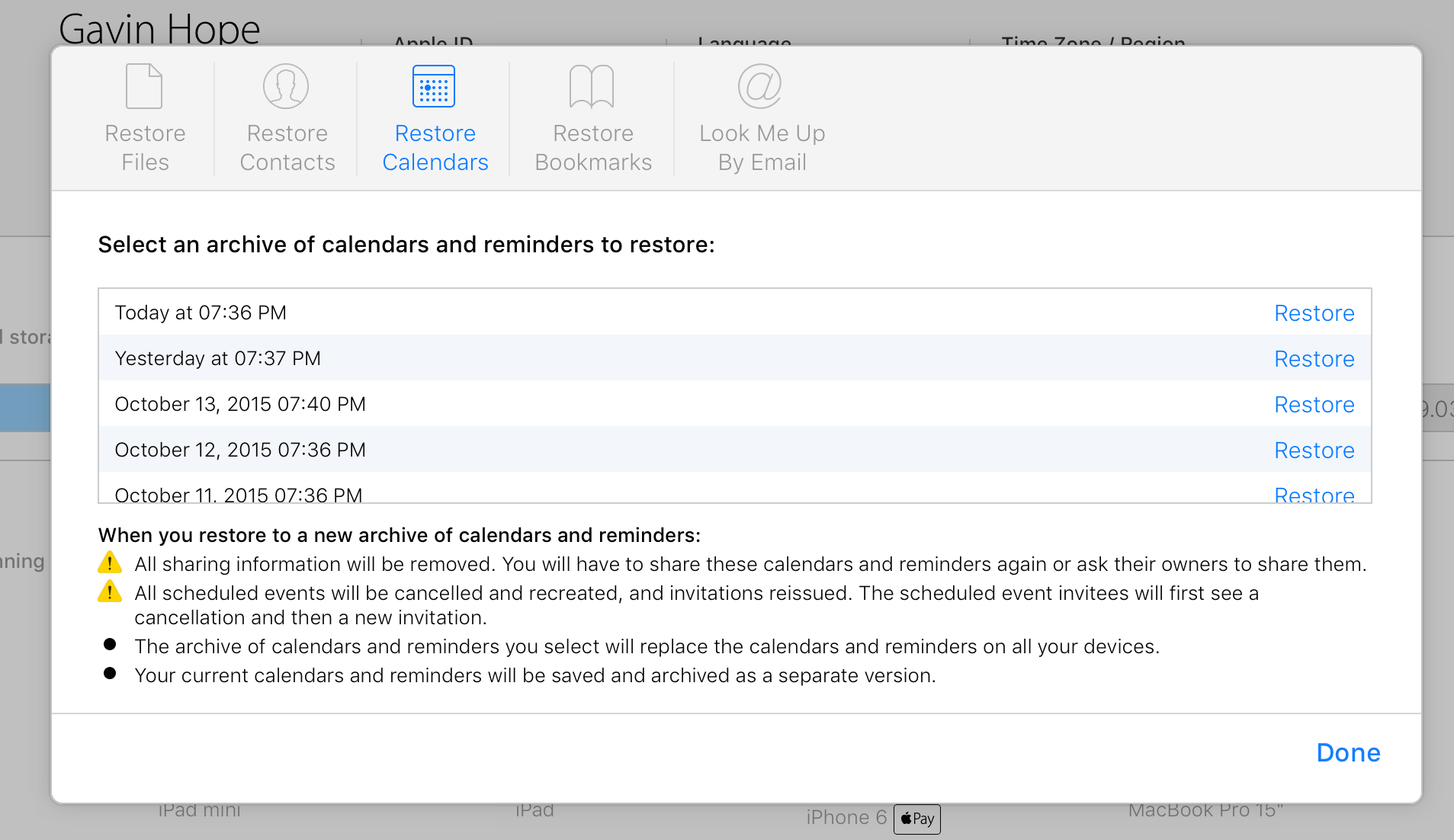Click the scheduled events warning triangle icon

[x=110, y=592]
